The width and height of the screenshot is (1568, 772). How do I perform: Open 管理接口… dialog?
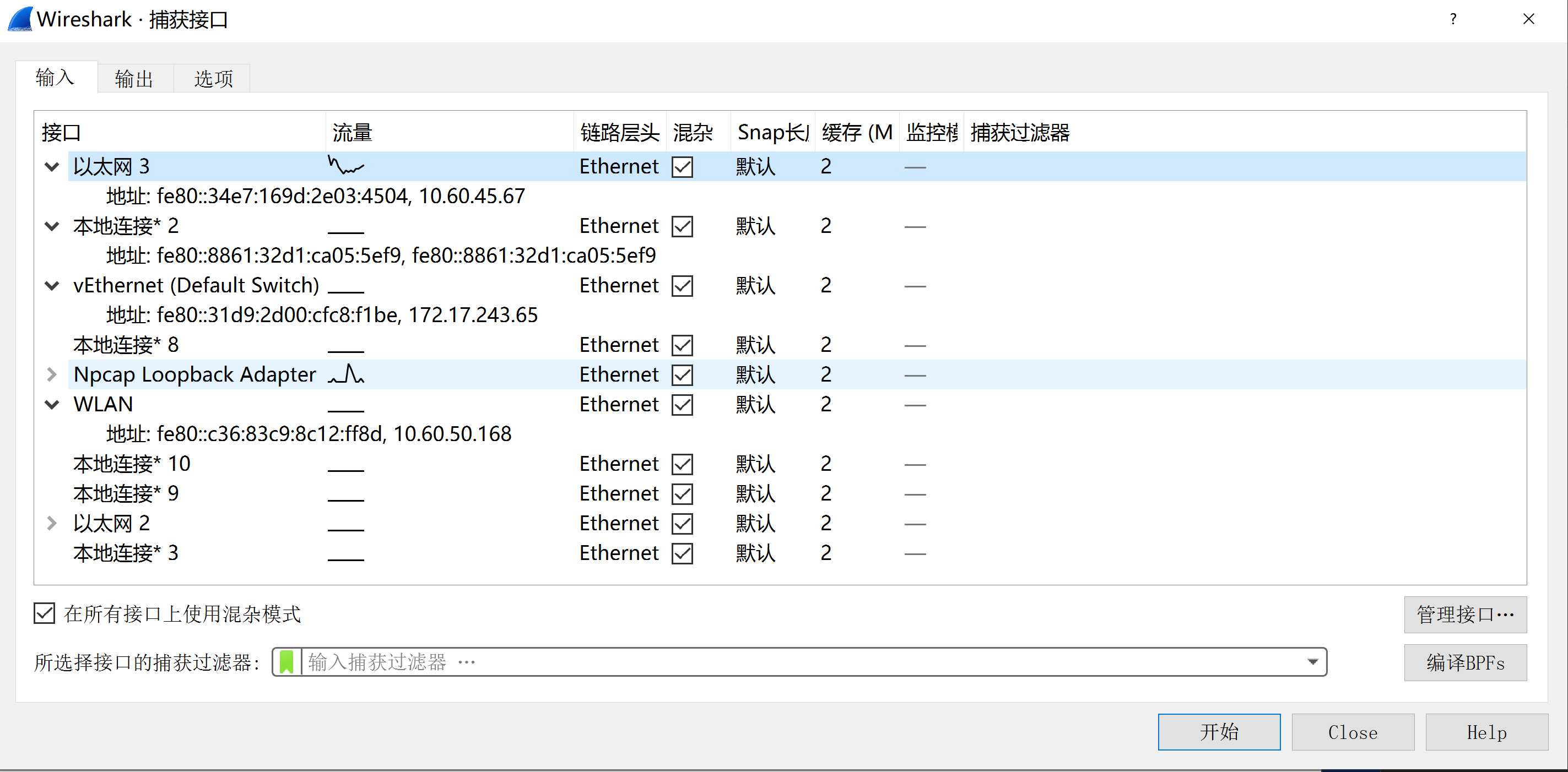coord(1465,615)
